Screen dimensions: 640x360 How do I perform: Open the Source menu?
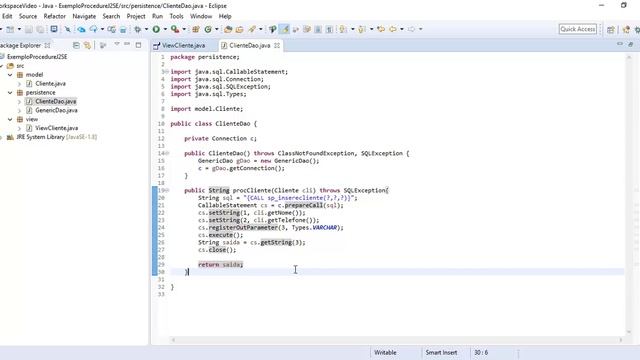(28, 16)
